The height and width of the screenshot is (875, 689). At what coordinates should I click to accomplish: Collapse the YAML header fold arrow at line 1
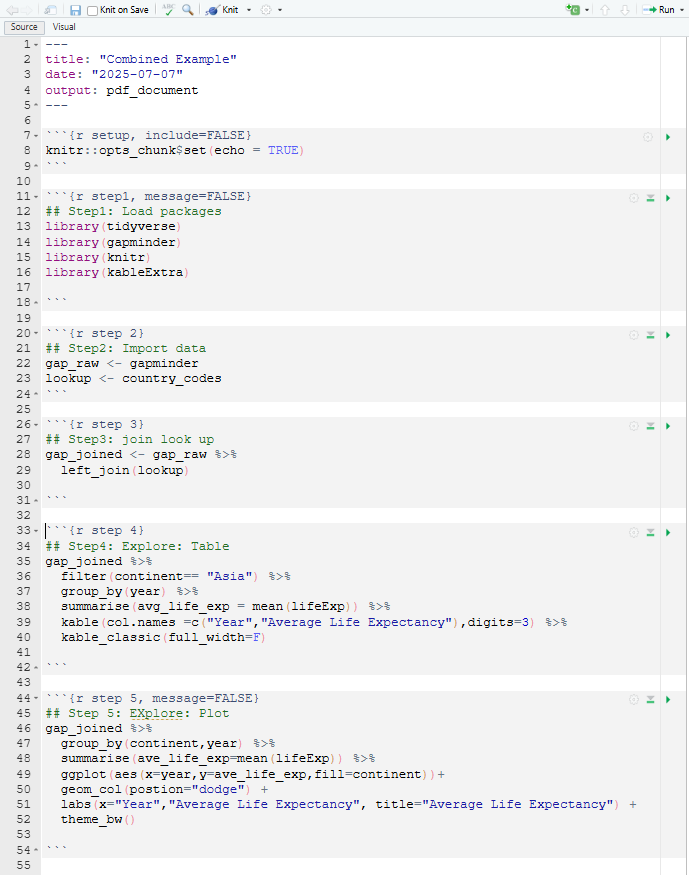(x=37, y=45)
